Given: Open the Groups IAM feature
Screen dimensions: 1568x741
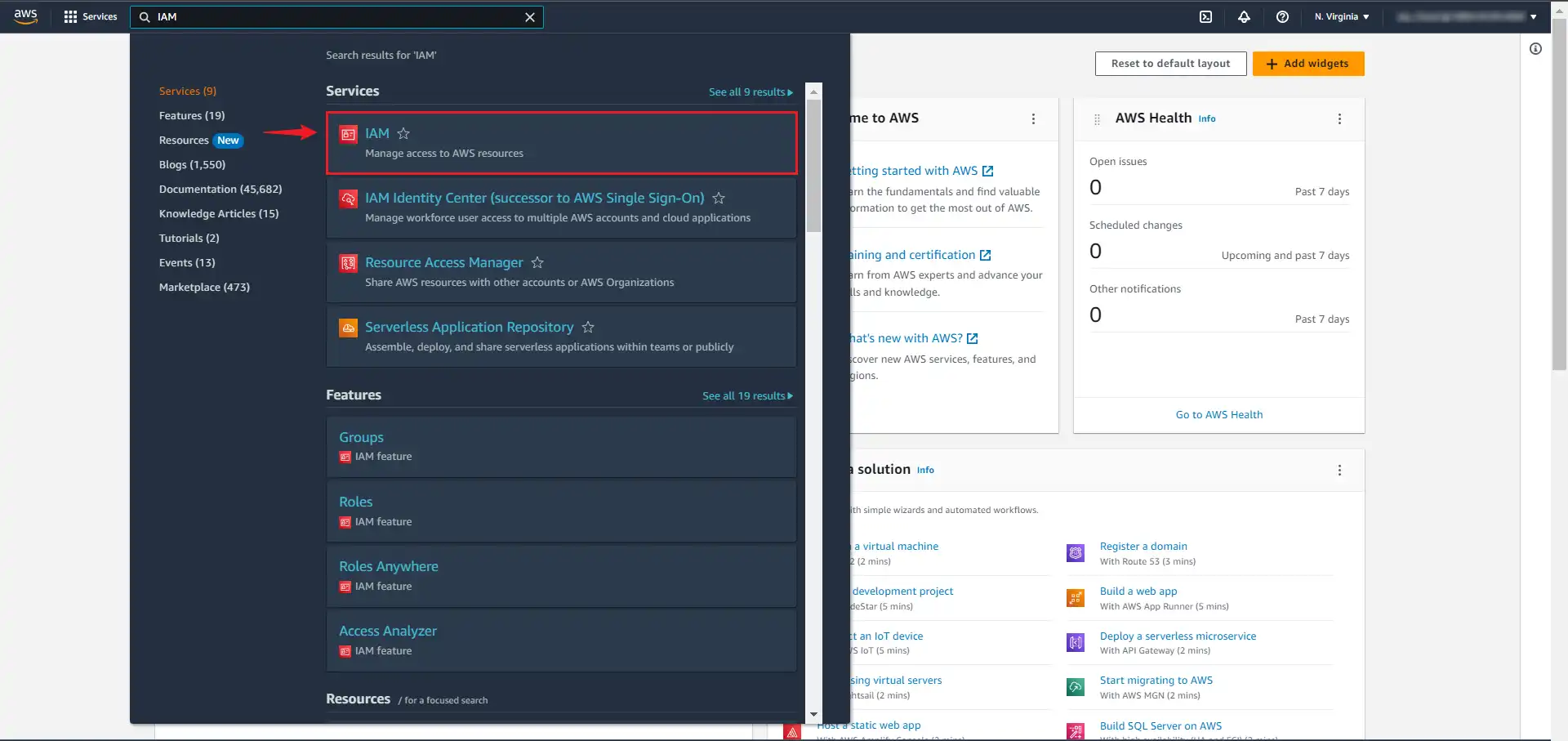Looking at the screenshot, I should (x=361, y=437).
